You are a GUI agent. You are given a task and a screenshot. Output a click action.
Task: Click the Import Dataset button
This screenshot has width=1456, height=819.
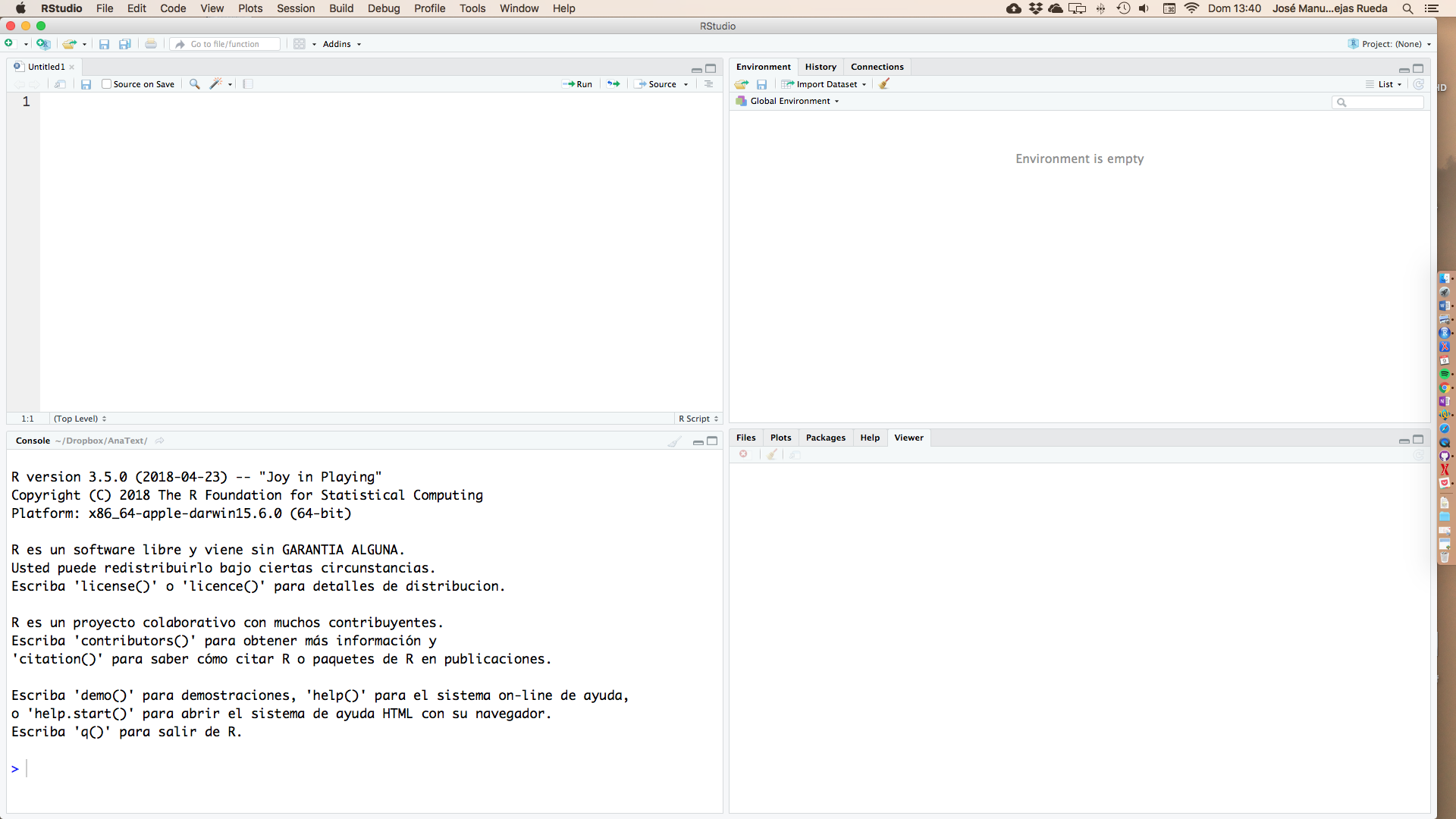click(x=824, y=84)
